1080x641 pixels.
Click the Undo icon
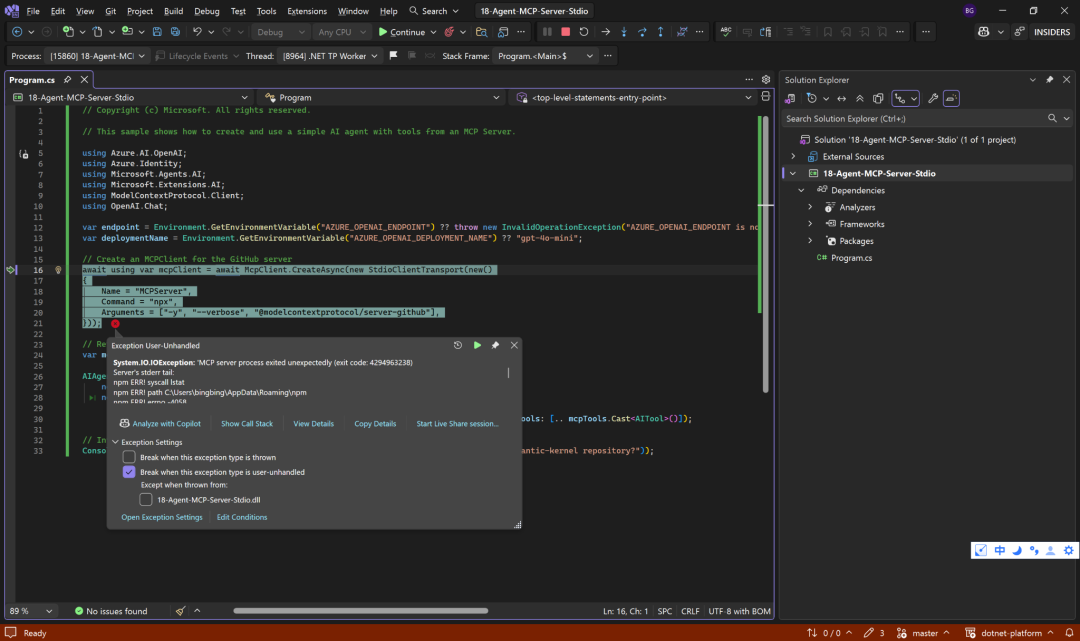[198, 32]
